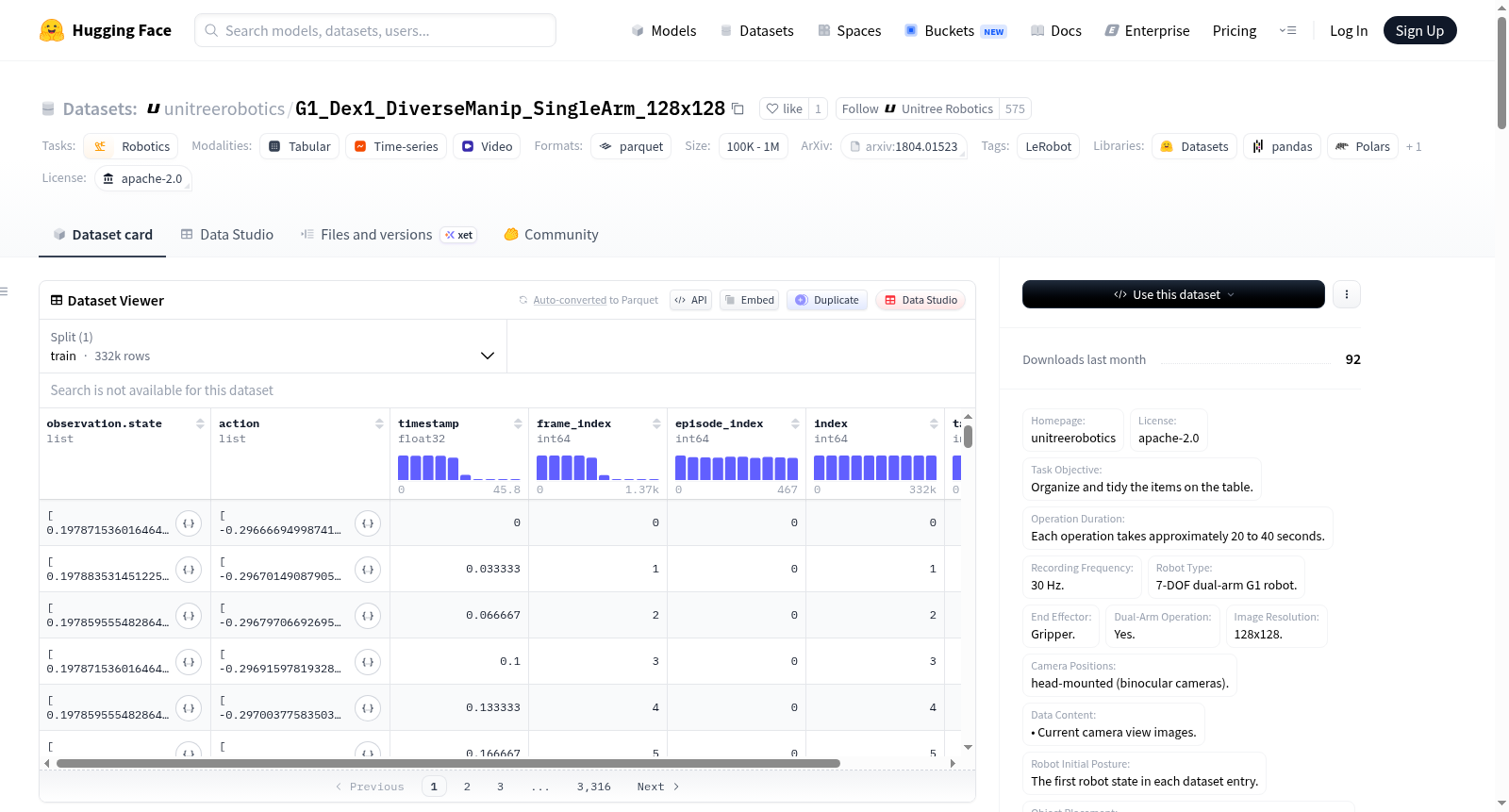This screenshot has width=1509, height=812.
Task: Open the apache-2.0 license tag
Action: click(142, 178)
